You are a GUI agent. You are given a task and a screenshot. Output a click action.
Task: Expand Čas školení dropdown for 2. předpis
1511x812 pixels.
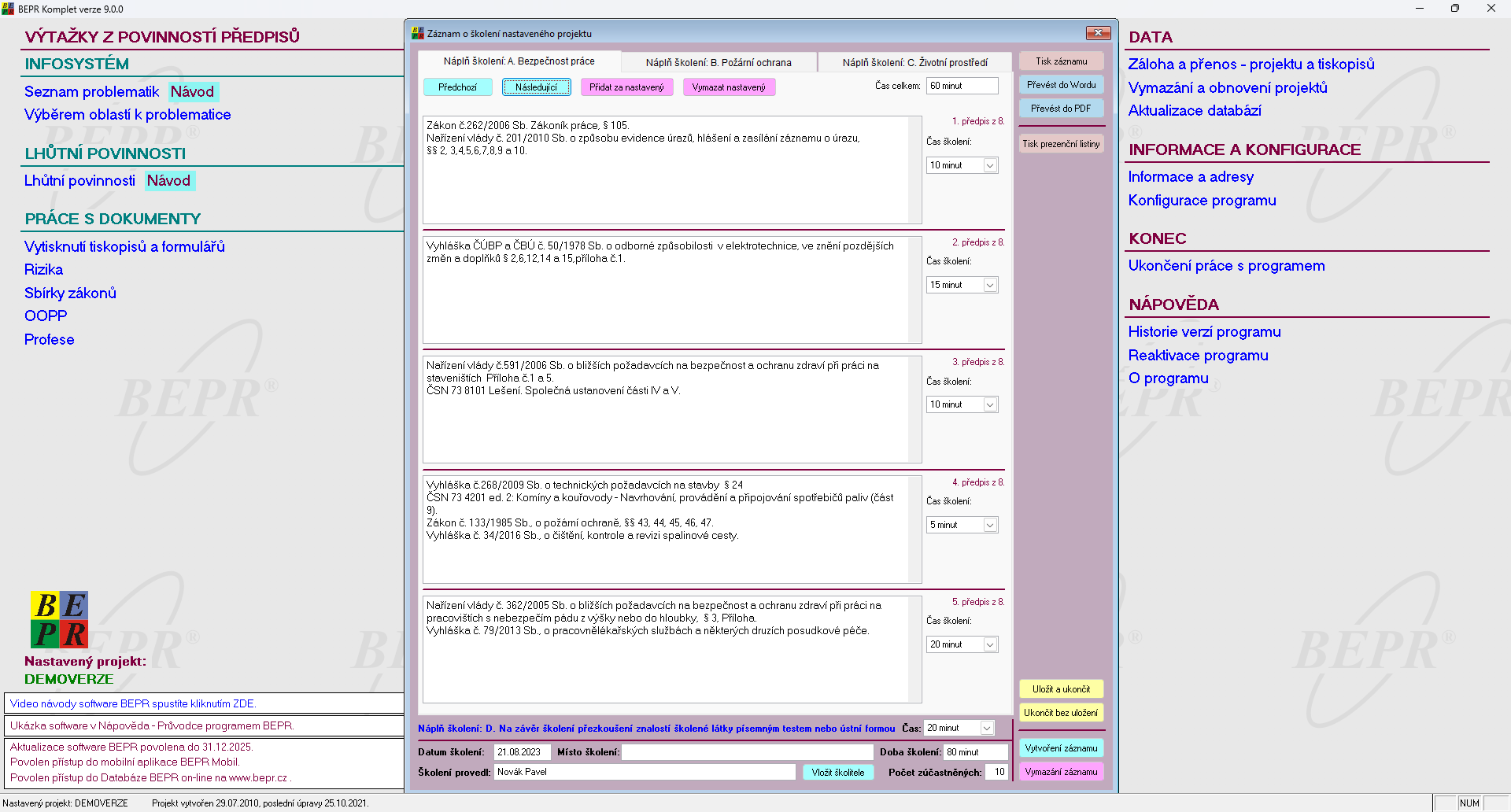[x=990, y=285]
